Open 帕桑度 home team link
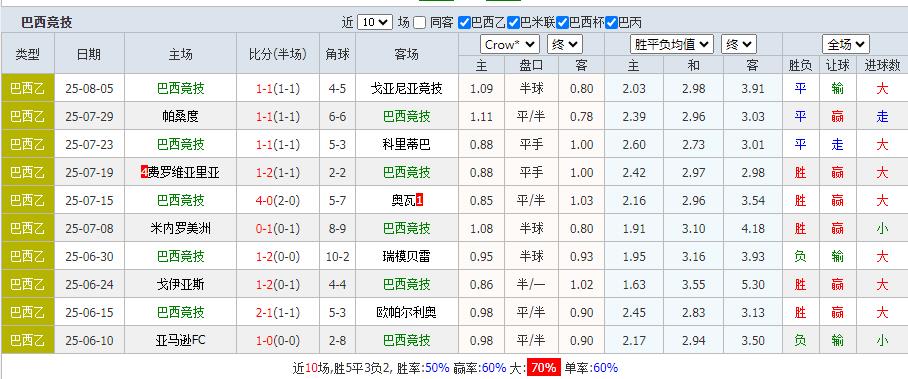 [181, 116]
